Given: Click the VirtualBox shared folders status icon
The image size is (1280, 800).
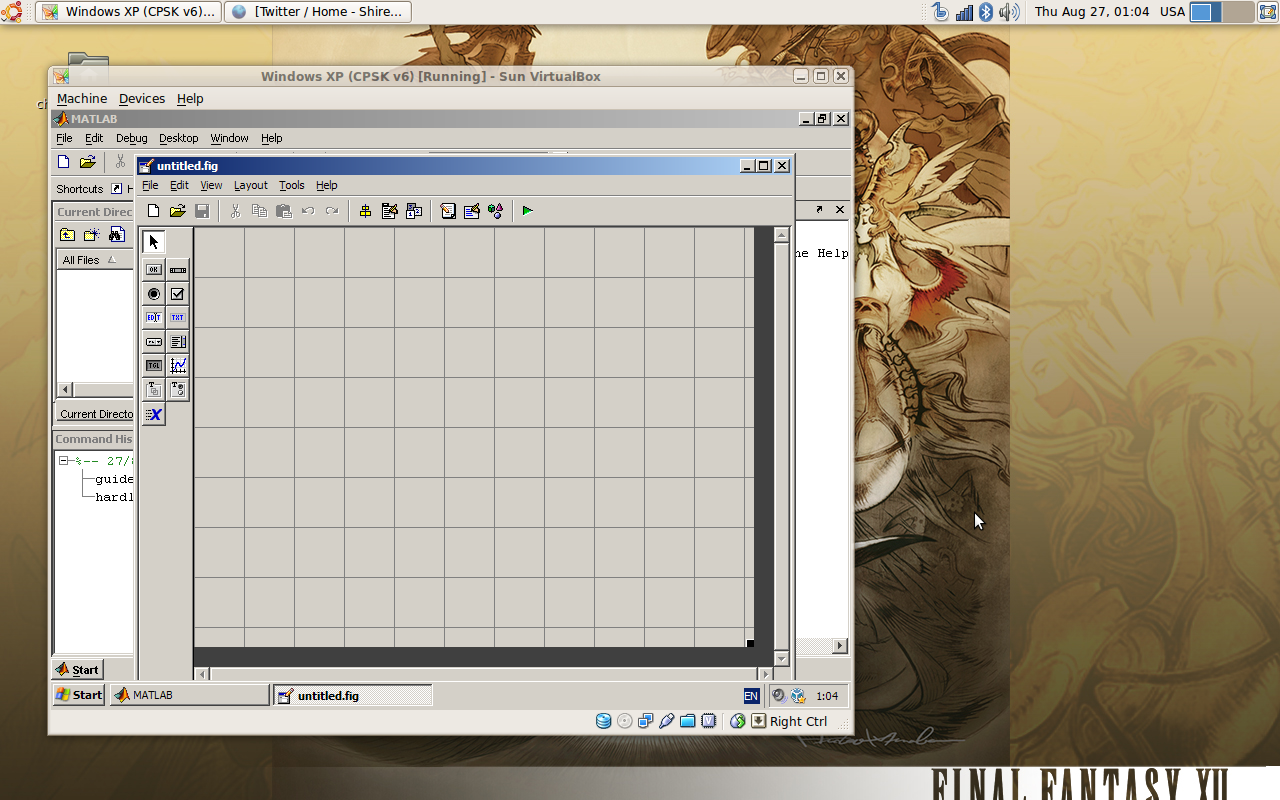Looking at the screenshot, I should [687, 721].
